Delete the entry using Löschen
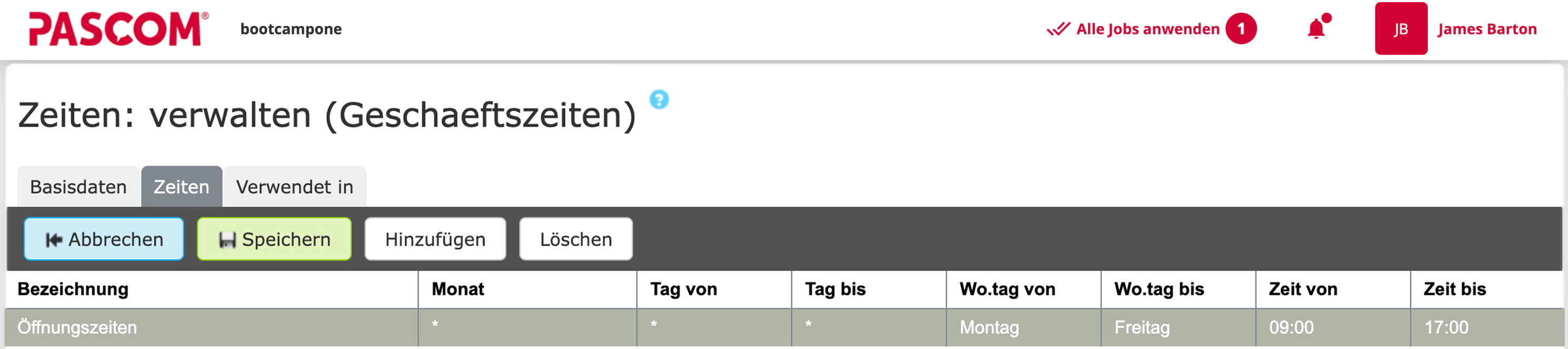Screen dimensions: 1568x349 point(576,239)
